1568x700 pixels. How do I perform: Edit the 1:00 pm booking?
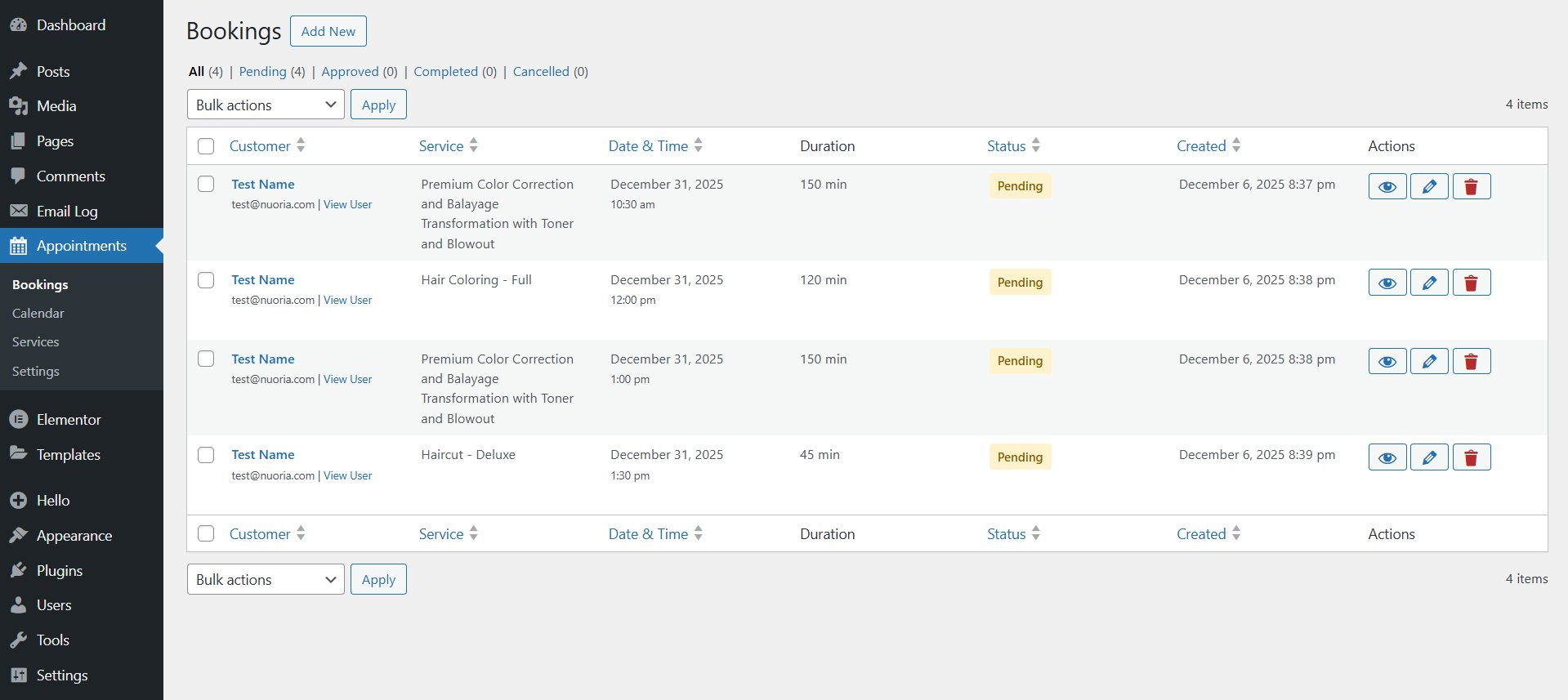1429,361
